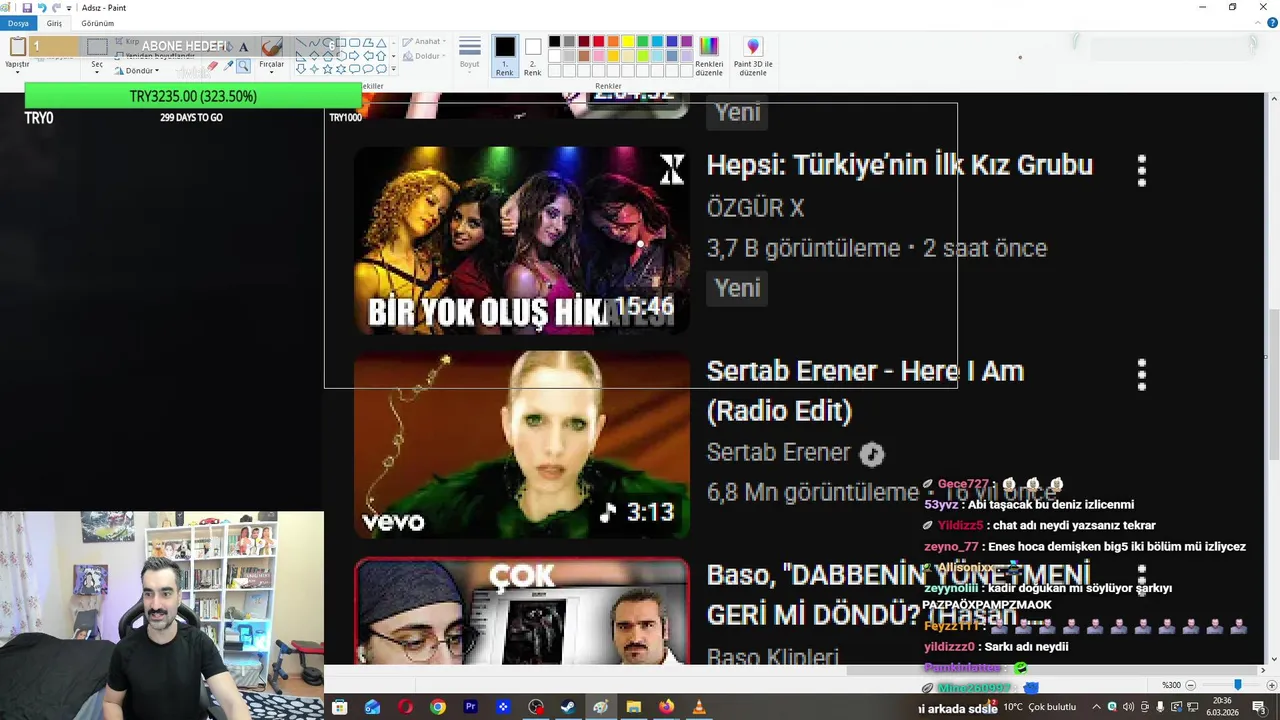Open the Fırçalar brushes tool
The height and width of the screenshot is (720, 1280).
(x=272, y=53)
